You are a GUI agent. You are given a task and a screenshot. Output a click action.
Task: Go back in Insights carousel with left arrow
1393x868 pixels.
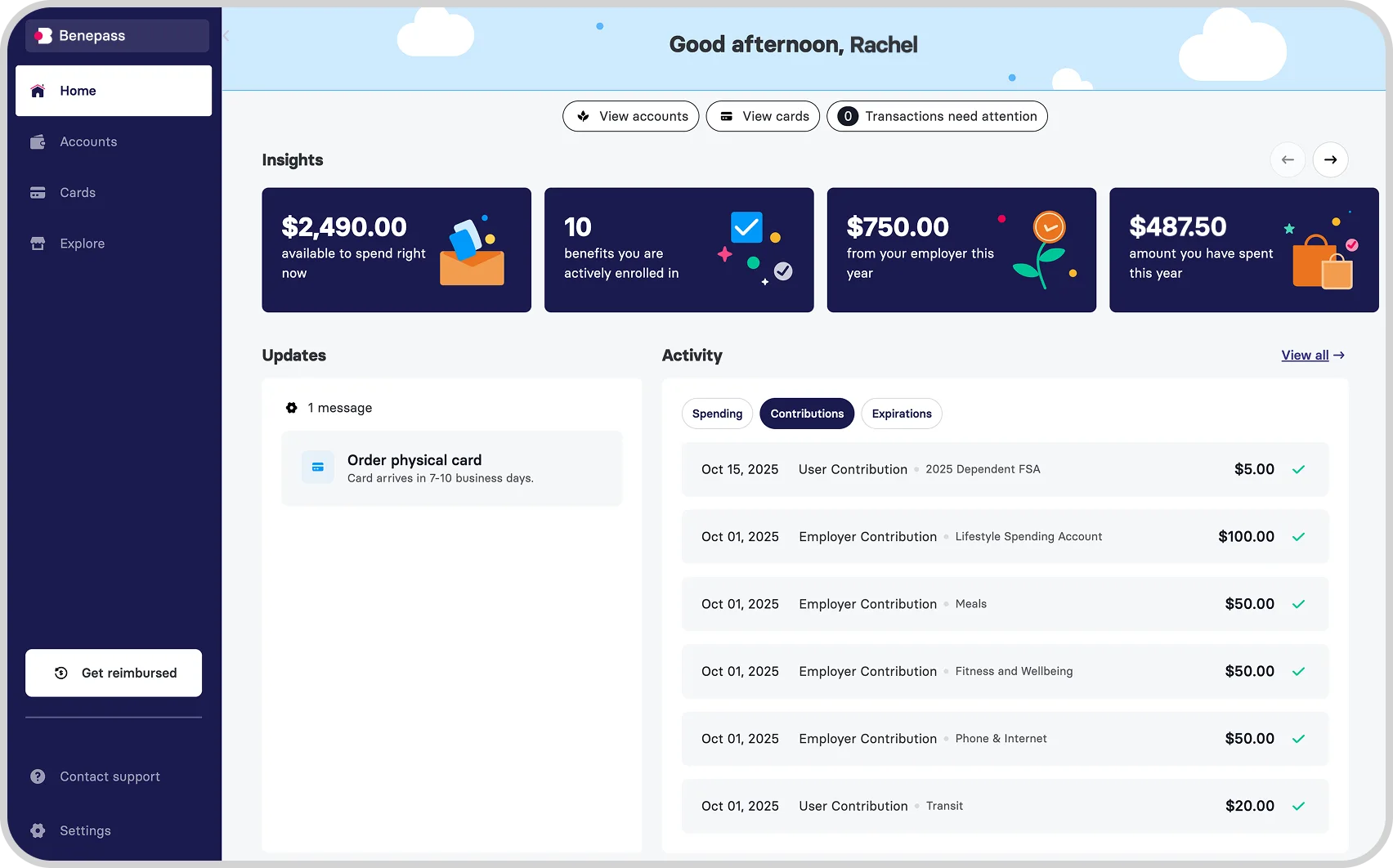point(1288,159)
